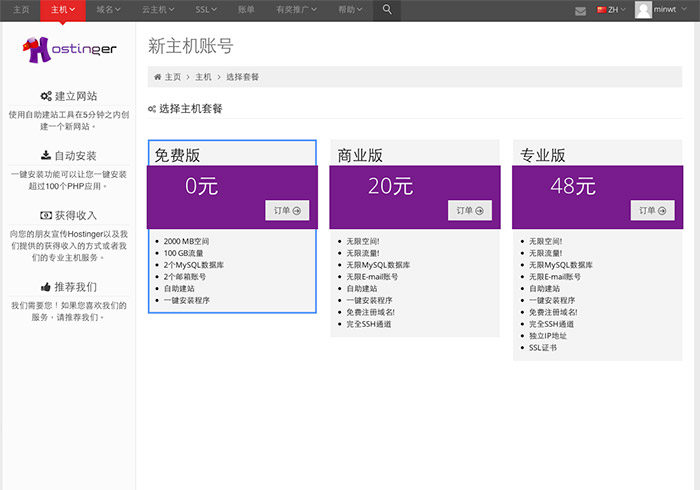Open the 帮助 dropdown menu
The height and width of the screenshot is (490, 700).
coord(350,9)
